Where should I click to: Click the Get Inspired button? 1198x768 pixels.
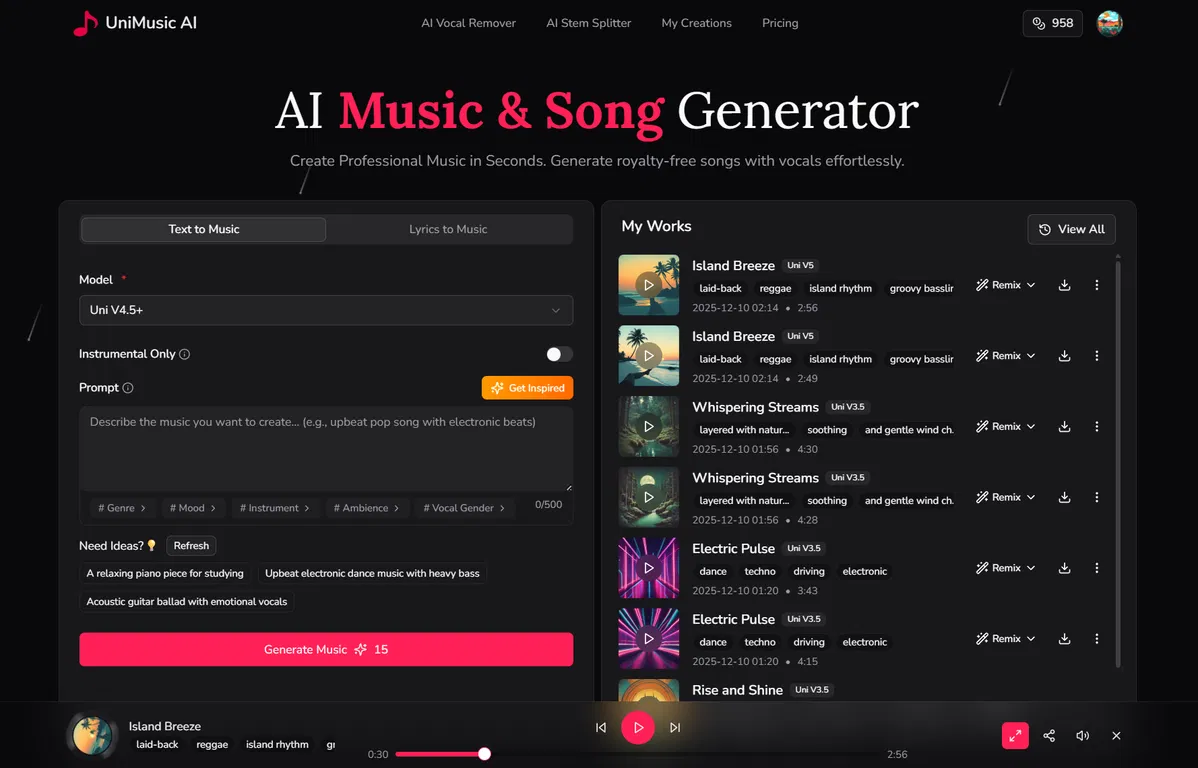point(527,388)
